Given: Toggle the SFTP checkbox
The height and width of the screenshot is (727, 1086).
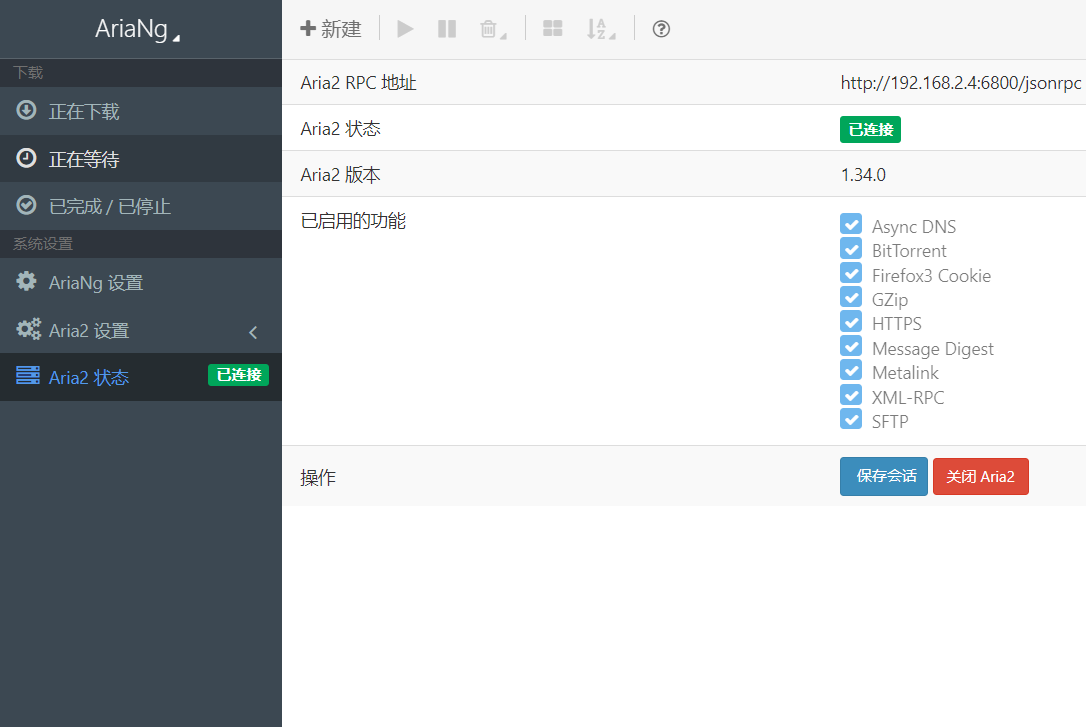Looking at the screenshot, I should [851, 420].
